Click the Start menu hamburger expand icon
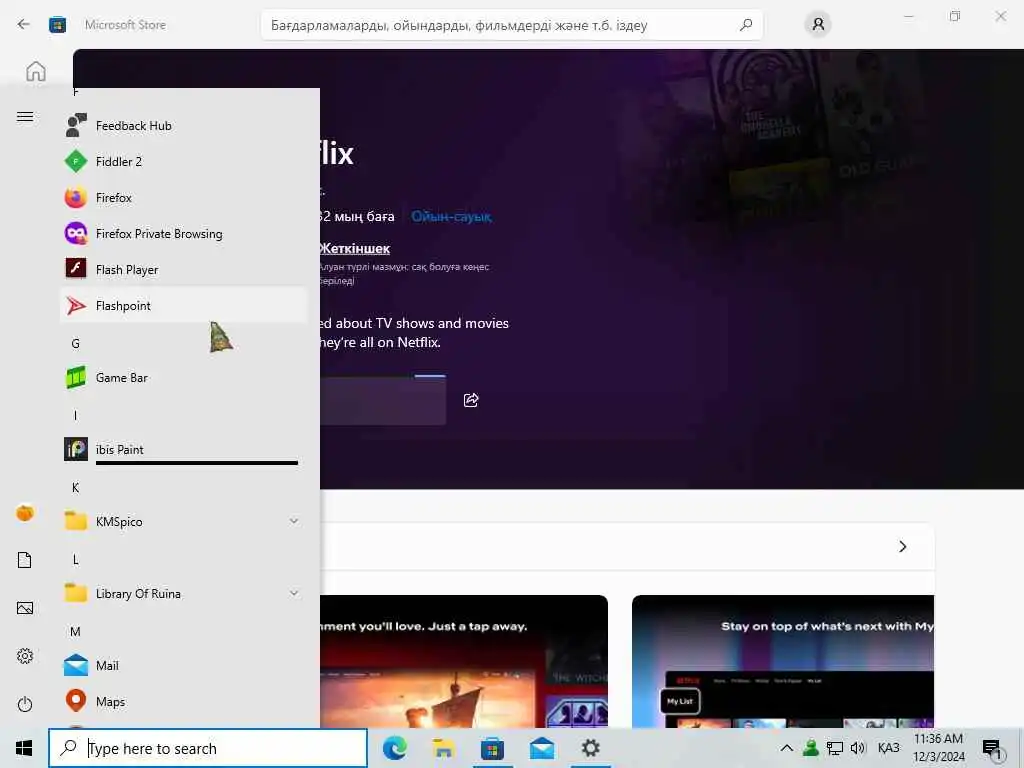 (25, 117)
